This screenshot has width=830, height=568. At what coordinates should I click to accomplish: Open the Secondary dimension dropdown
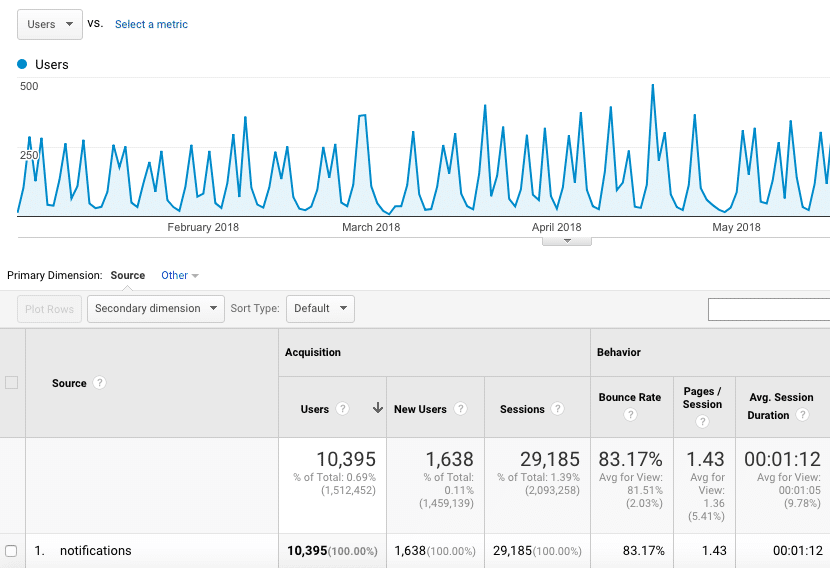coord(156,309)
